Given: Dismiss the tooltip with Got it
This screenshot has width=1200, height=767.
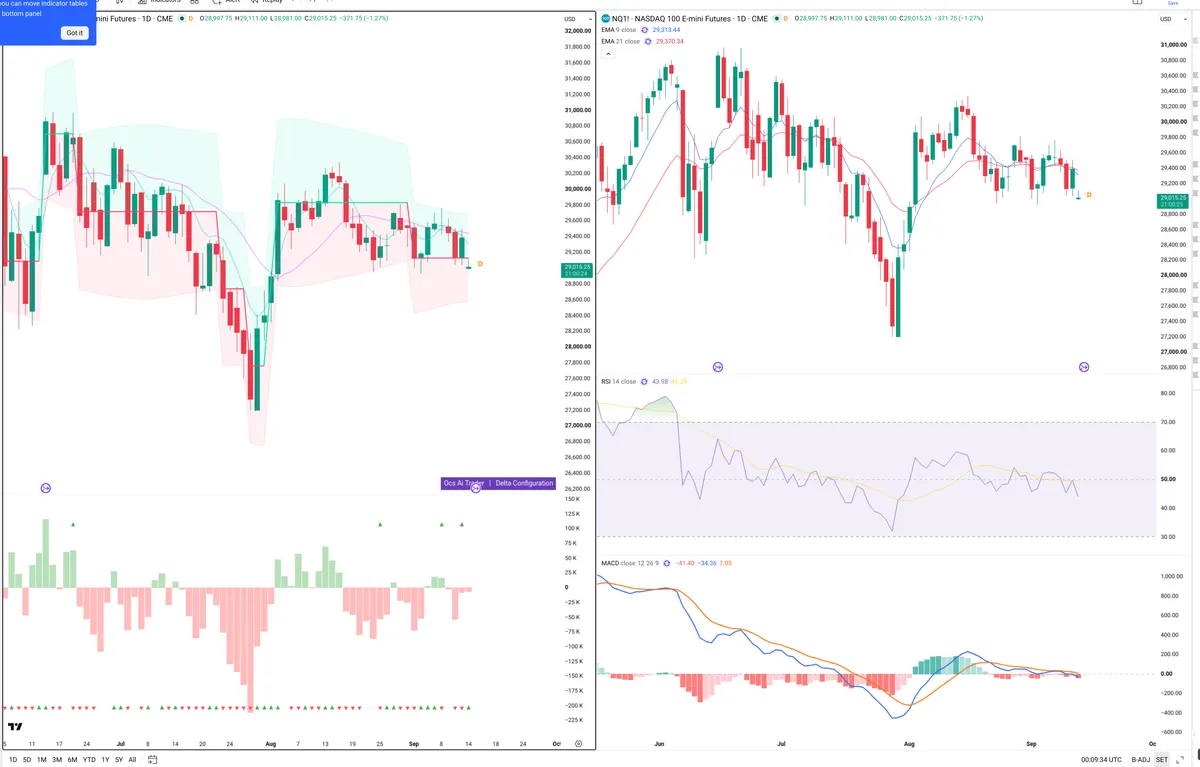Looking at the screenshot, I should point(75,33).
